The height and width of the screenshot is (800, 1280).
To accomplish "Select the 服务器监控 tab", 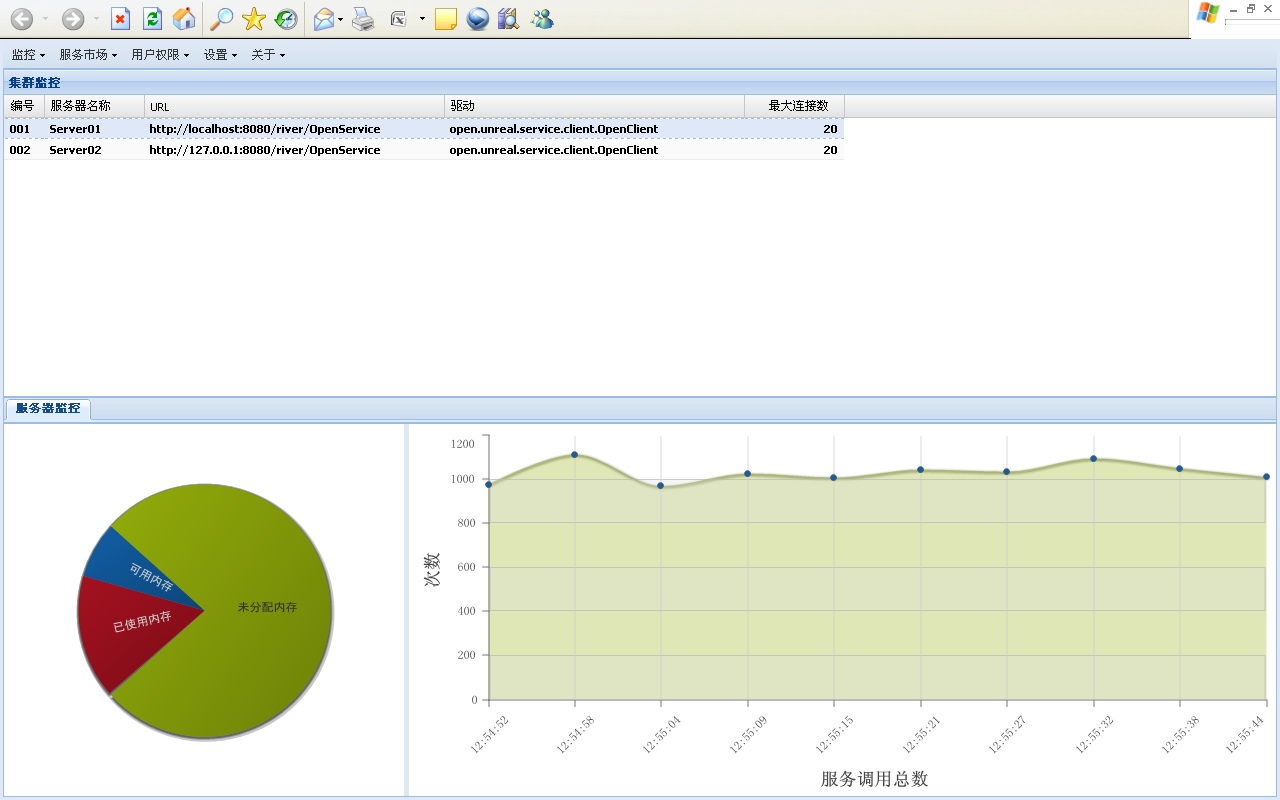I will coord(48,409).
